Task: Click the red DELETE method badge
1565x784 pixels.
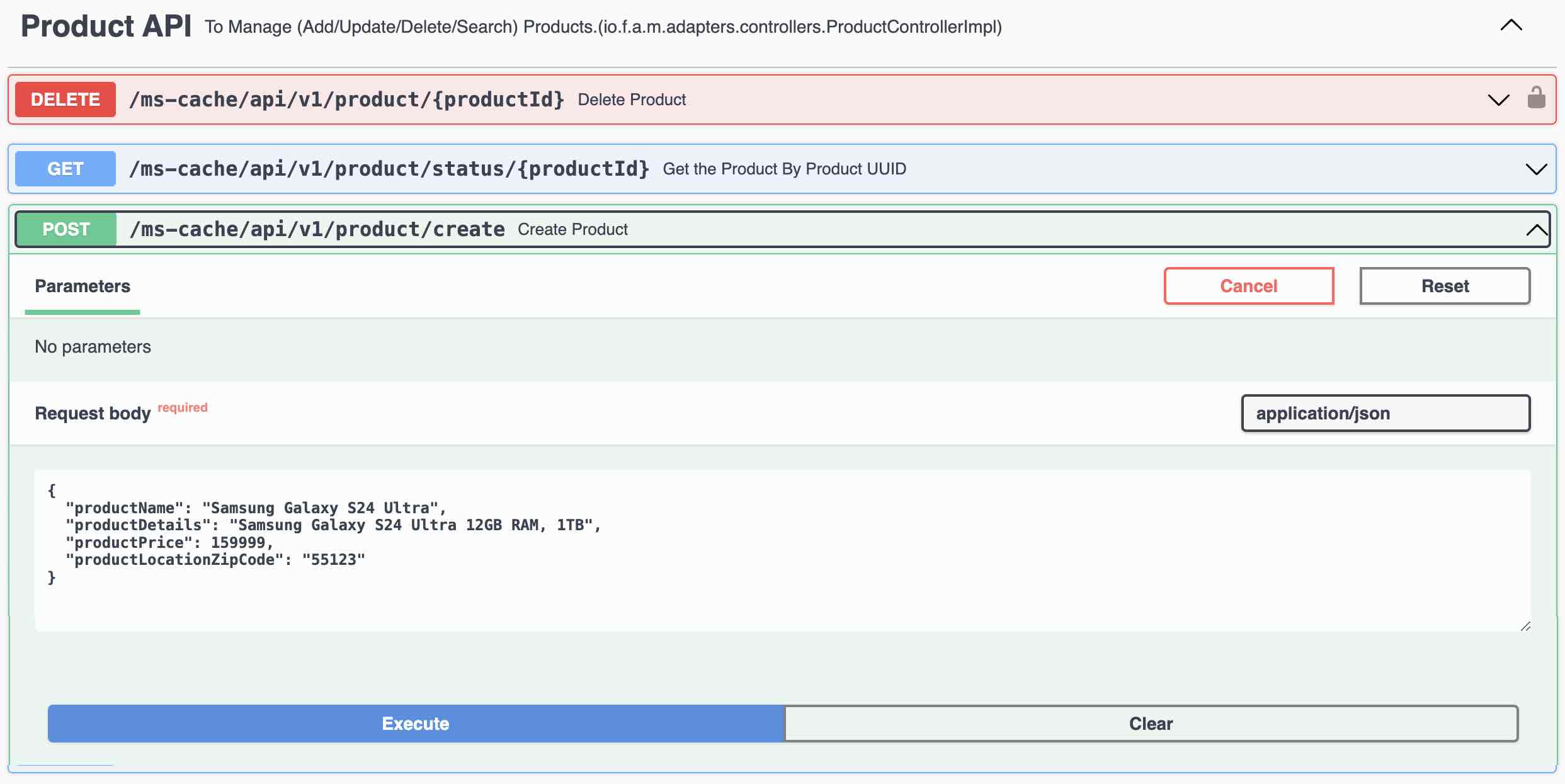Action: click(65, 99)
